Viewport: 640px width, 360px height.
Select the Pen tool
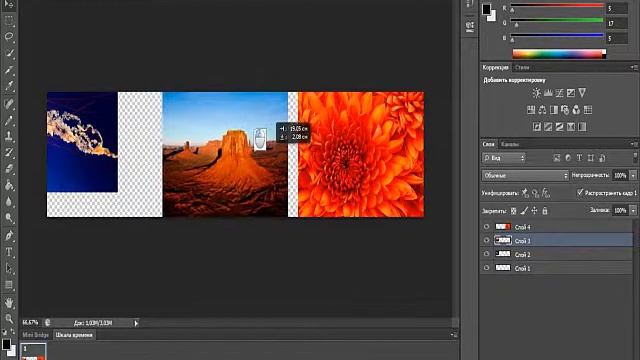[9, 235]
